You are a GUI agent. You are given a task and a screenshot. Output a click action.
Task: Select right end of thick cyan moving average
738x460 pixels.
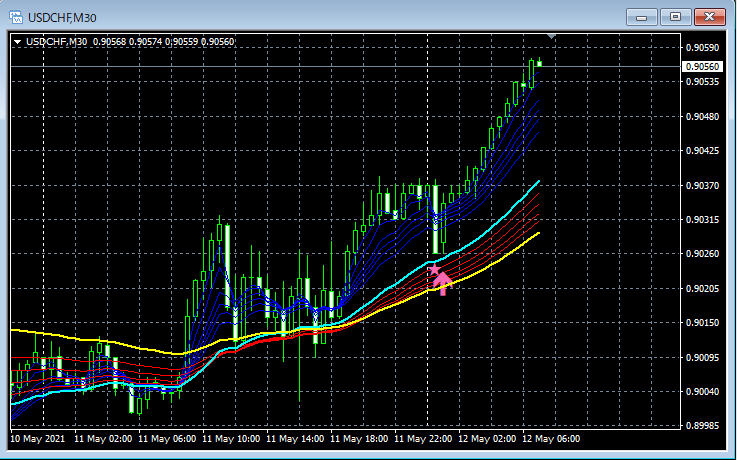[x=538, y=182]
